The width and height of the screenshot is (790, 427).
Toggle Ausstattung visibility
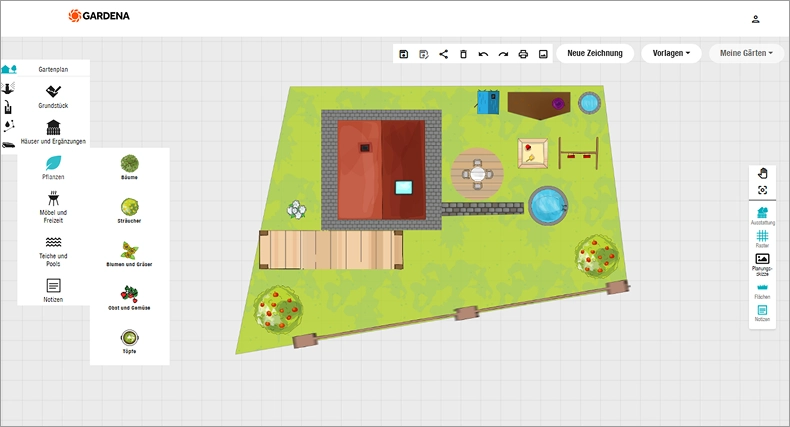tap(762, 216)
